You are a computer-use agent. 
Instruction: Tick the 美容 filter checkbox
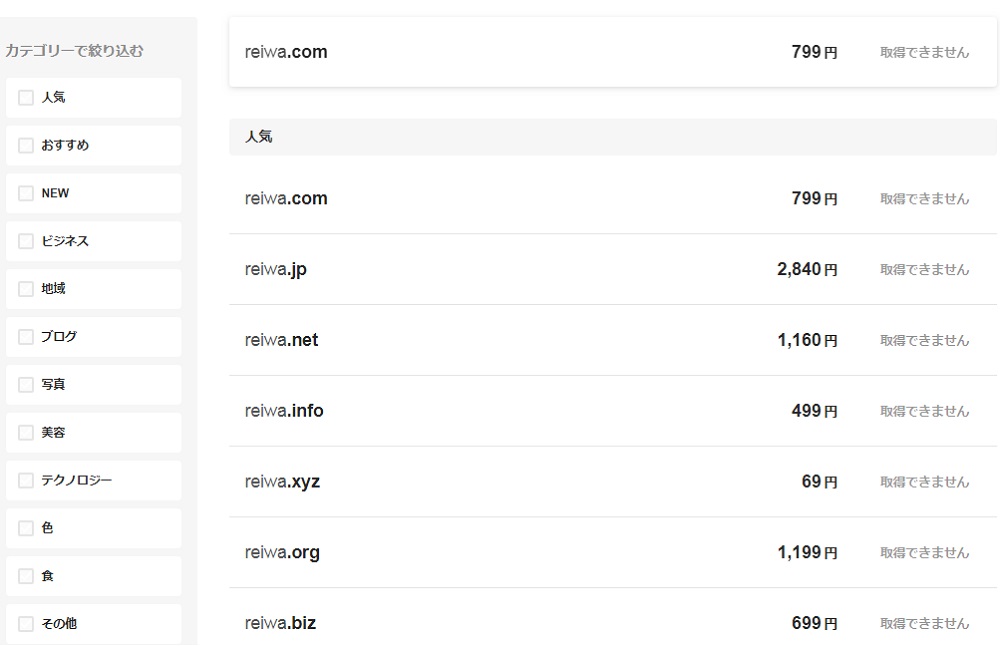[26, 433]
